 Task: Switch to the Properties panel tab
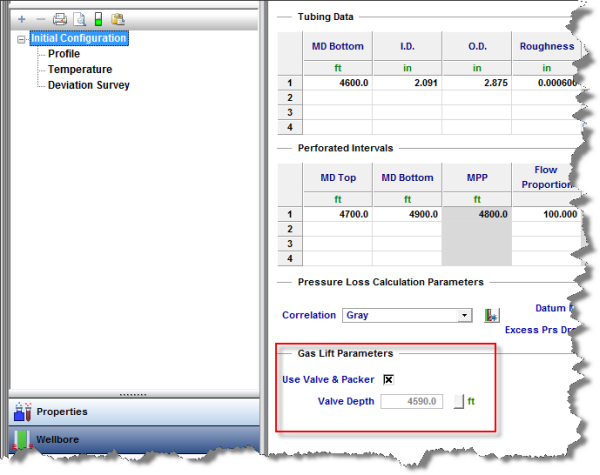coord(62,411)
